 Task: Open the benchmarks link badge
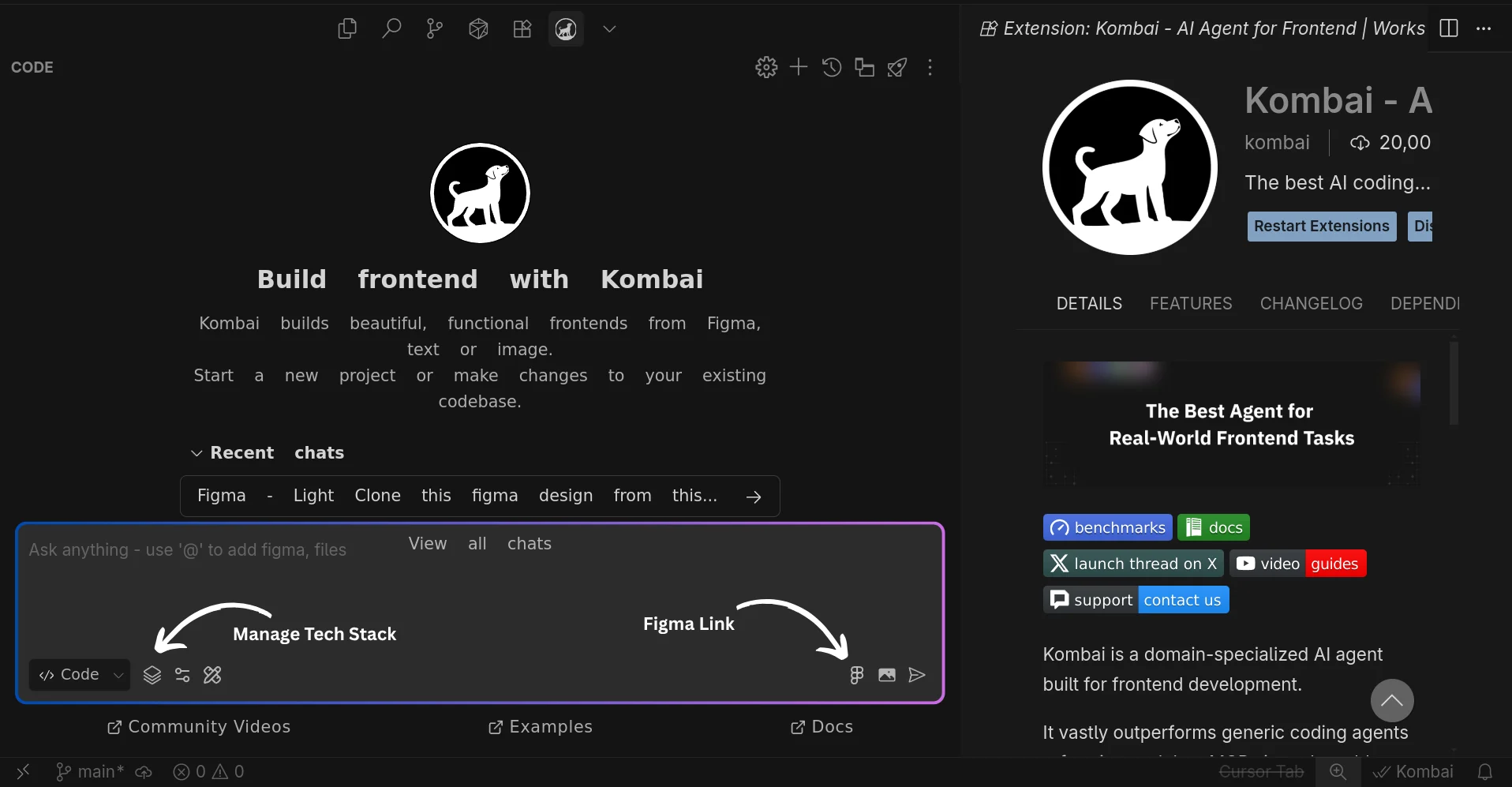coord(1107,527)
